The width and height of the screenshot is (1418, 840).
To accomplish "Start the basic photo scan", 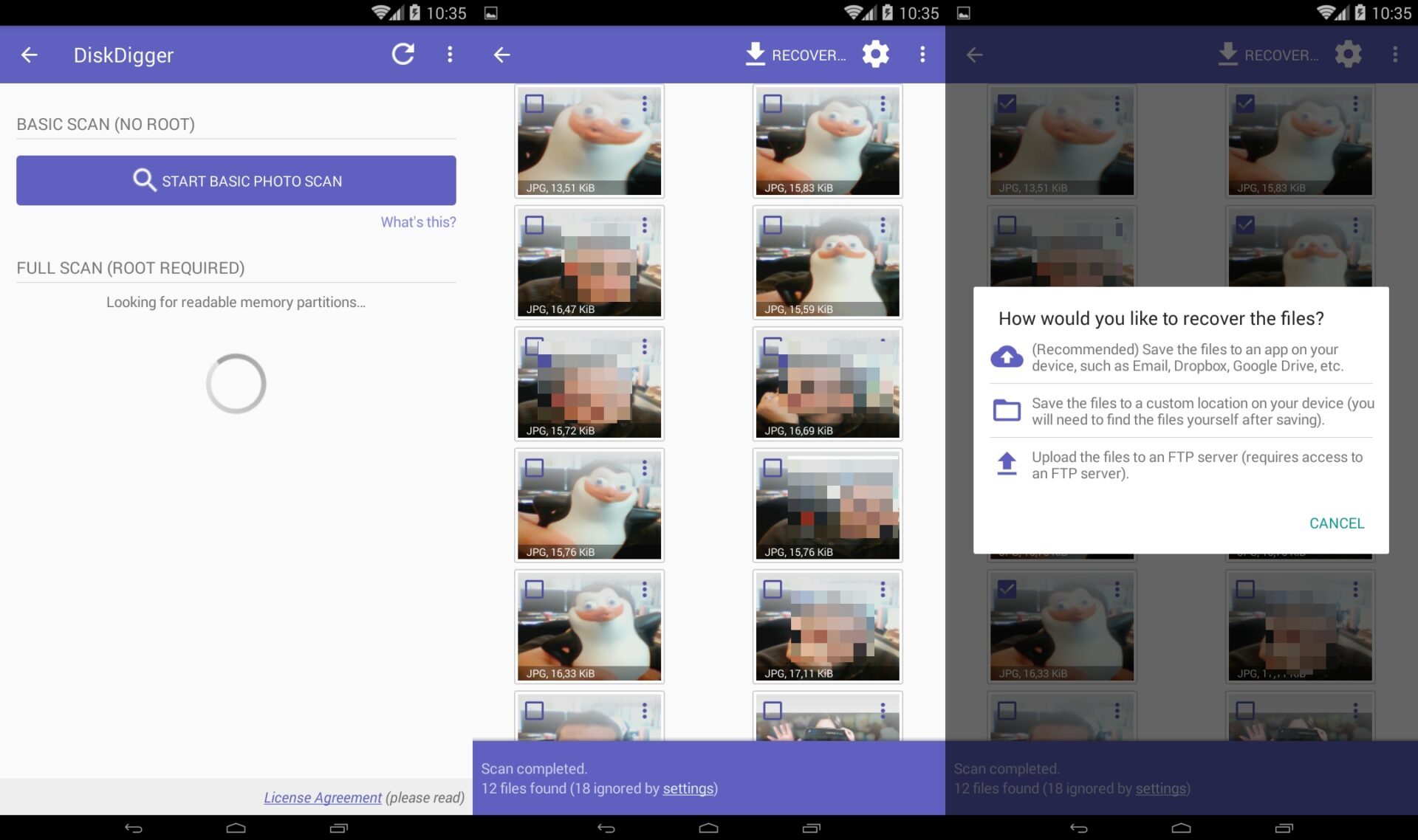I will [x=236, y=180].
